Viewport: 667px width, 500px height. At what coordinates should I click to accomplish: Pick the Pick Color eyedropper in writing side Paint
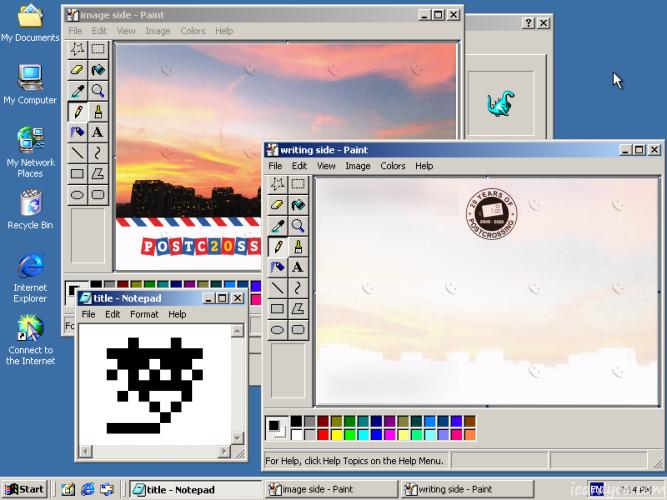pos(277,226)
